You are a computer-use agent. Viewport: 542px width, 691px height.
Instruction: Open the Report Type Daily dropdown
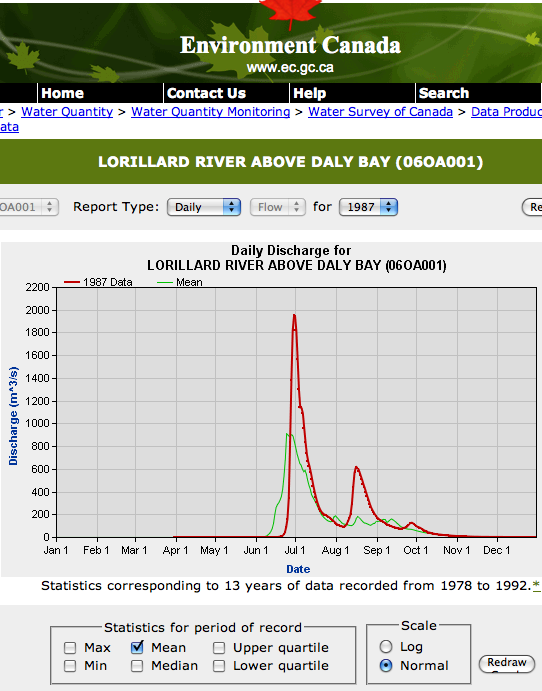tap(204, 207)
